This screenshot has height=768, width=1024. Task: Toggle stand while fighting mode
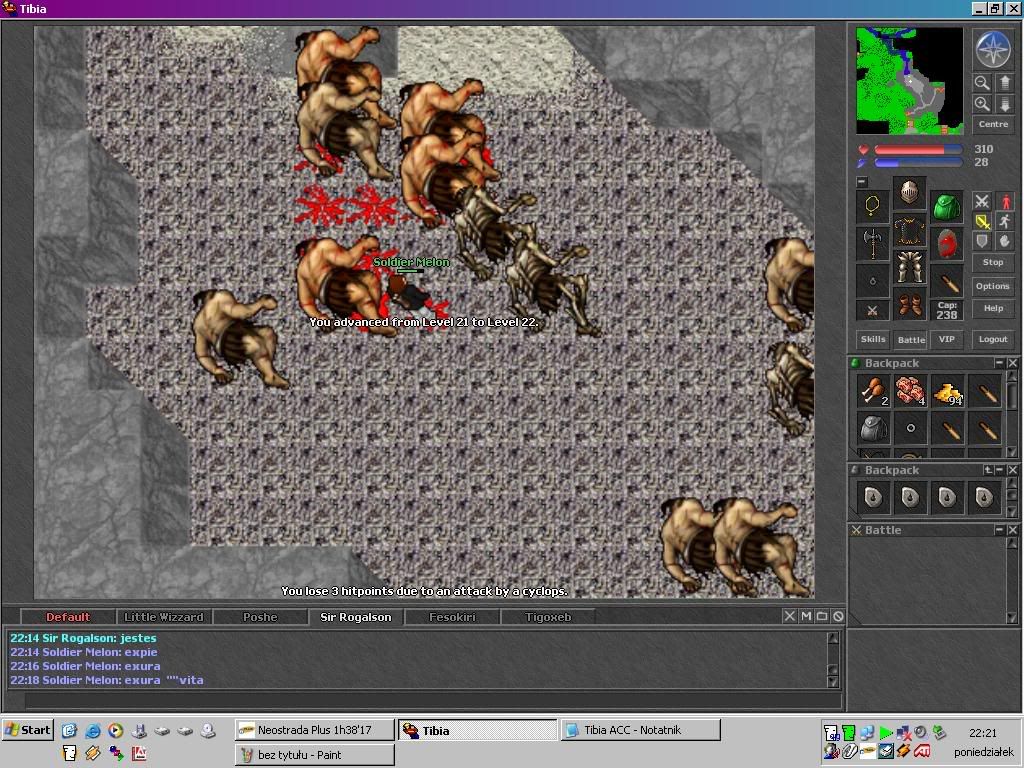1004,201
